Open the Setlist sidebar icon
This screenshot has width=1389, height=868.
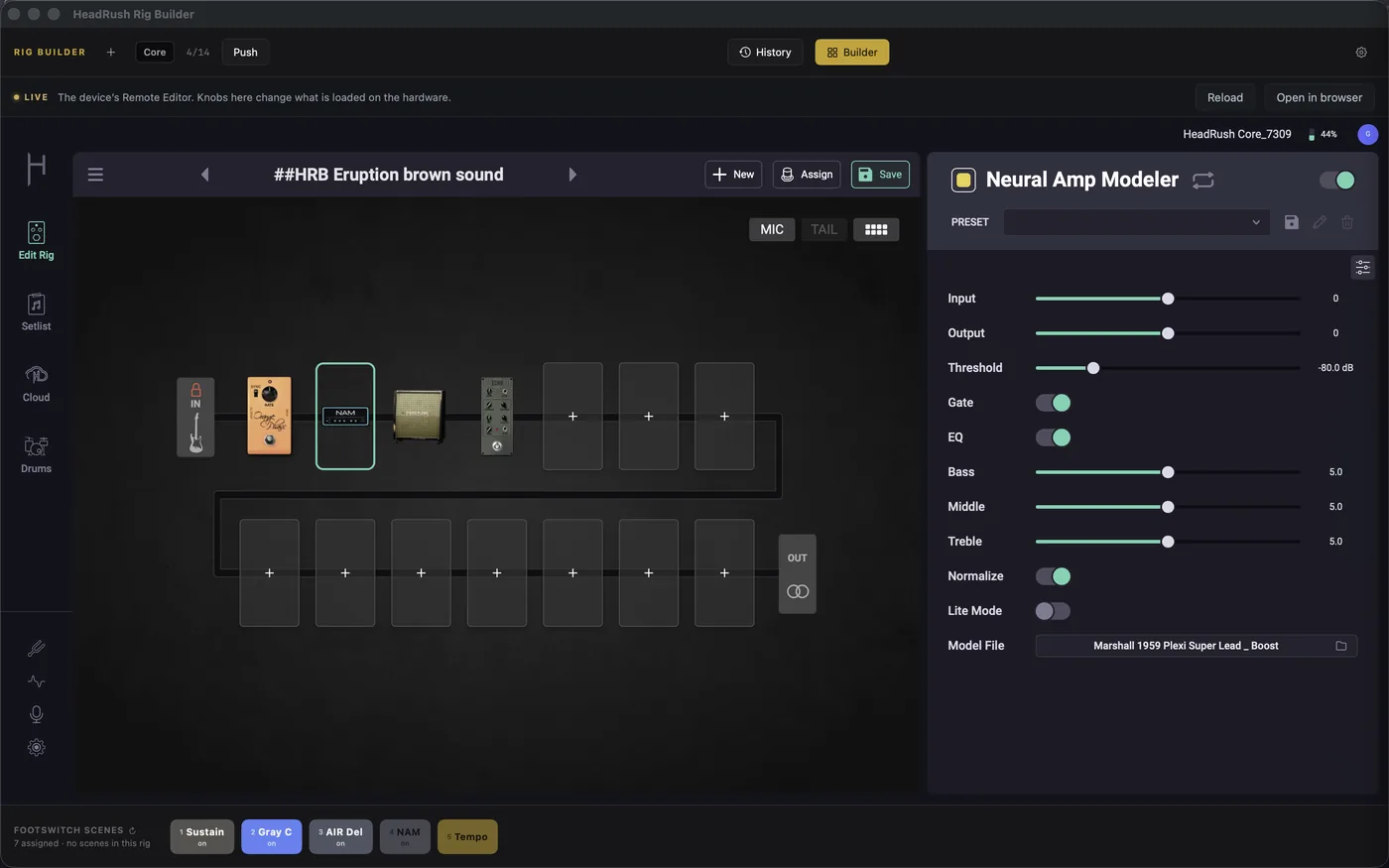click(x=36, y=312)
